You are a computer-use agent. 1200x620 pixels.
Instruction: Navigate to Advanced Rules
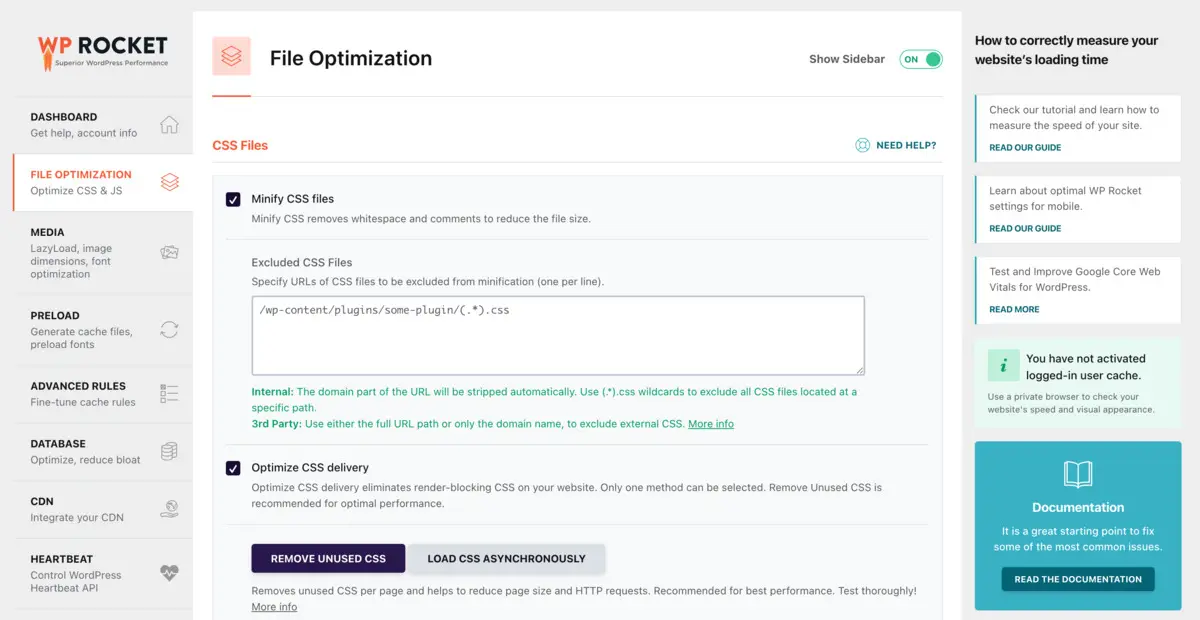[x=103, y=394]
